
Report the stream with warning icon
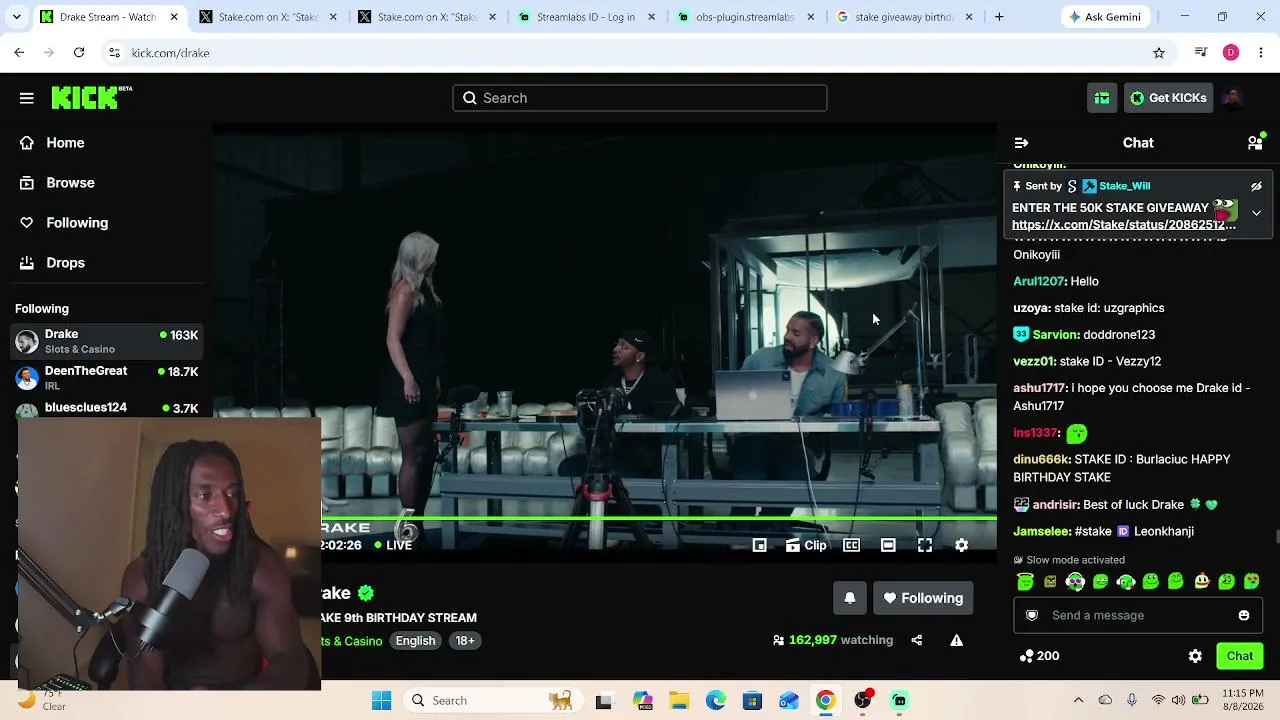[957, 640]
